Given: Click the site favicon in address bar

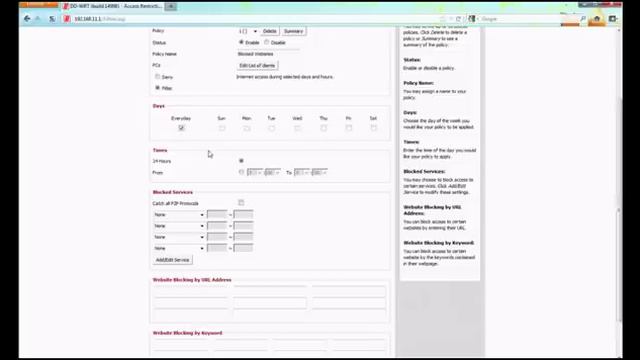Looking at the screenshot, I should (67, 19).
